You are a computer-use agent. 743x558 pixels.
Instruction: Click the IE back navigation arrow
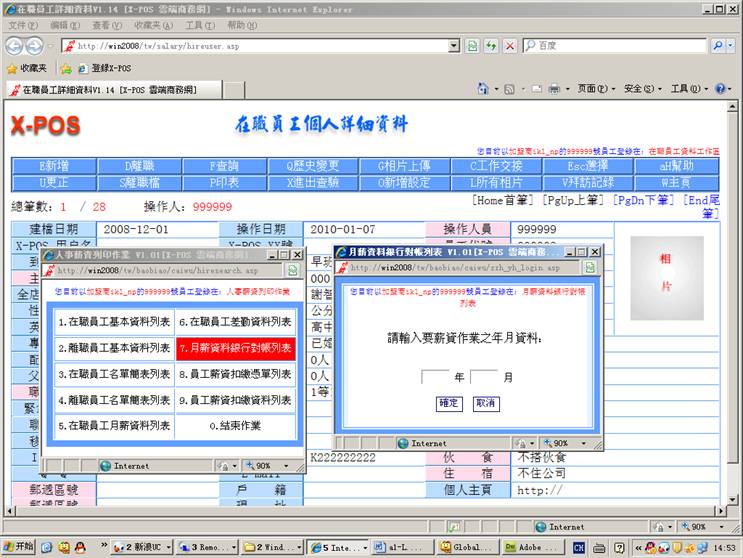tap(14, 46)
